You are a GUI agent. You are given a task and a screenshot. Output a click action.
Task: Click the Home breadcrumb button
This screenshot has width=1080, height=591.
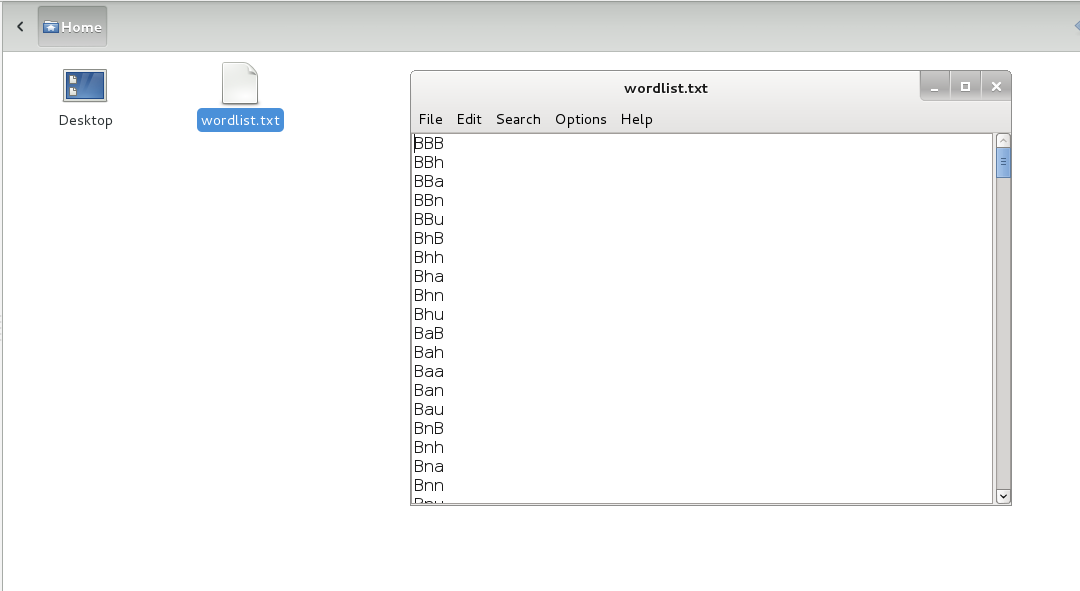tap(71, 26)
